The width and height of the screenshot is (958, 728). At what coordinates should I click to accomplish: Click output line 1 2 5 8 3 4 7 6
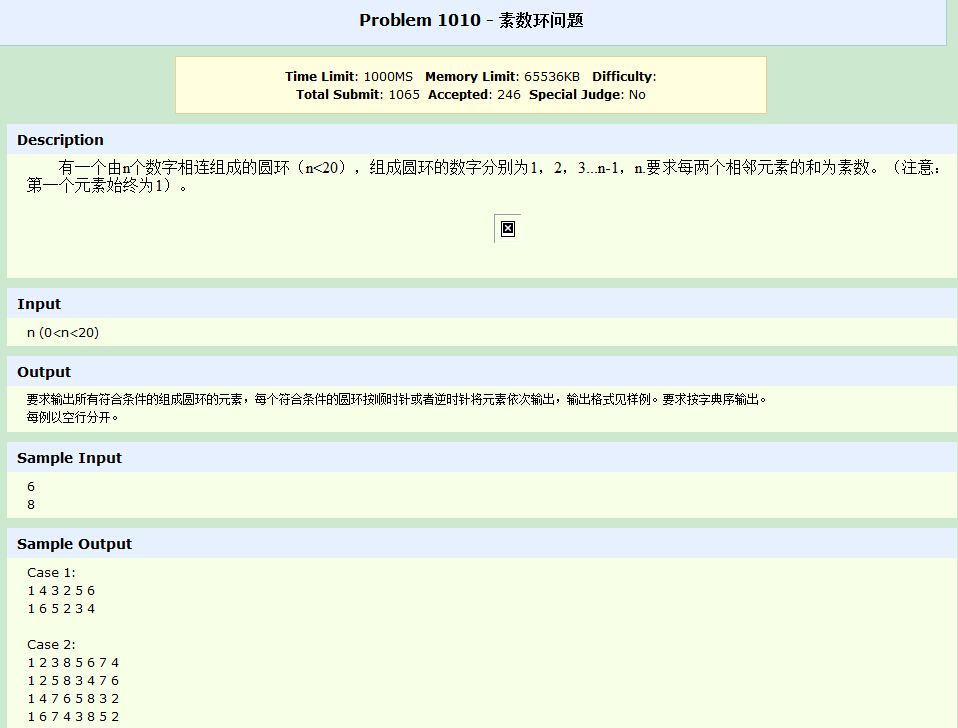point(73,680)
